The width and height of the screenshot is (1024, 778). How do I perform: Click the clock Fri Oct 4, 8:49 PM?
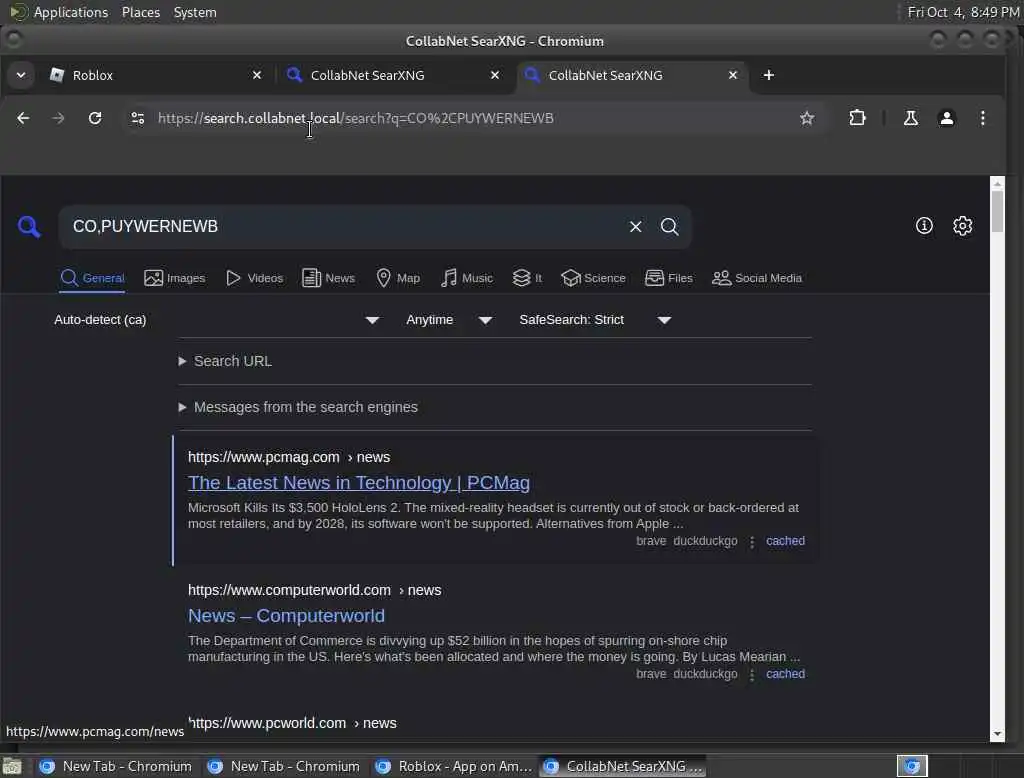963,12
